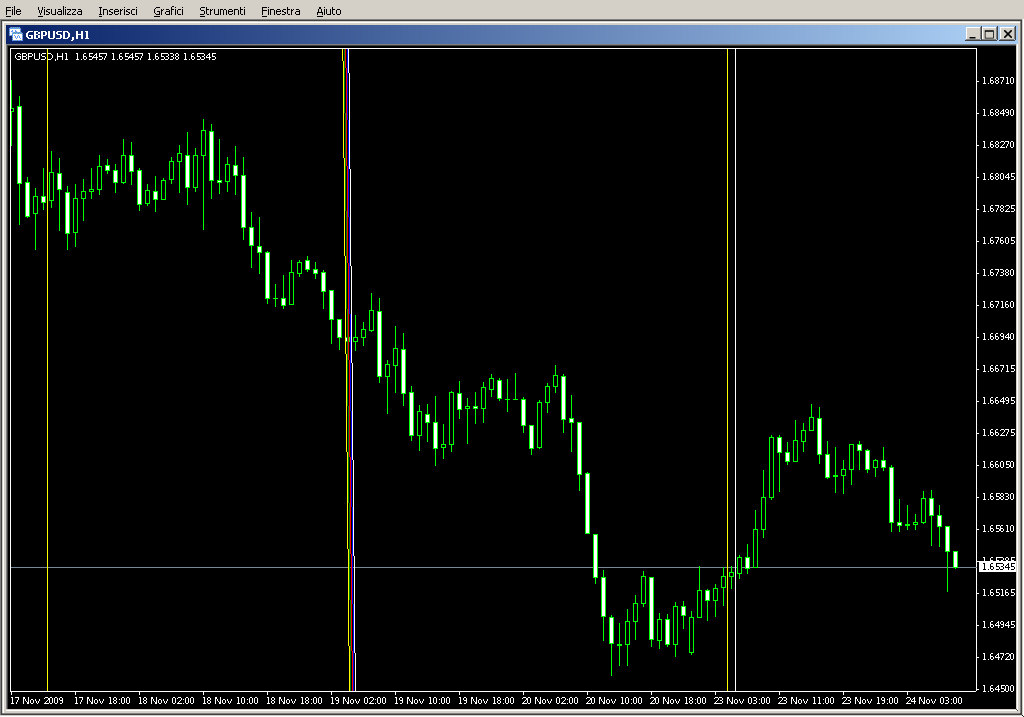This screenshot has width=1024, height=717.
Task: Close the GBPUSD,H1 chart window
Action: coord(1008,34)
